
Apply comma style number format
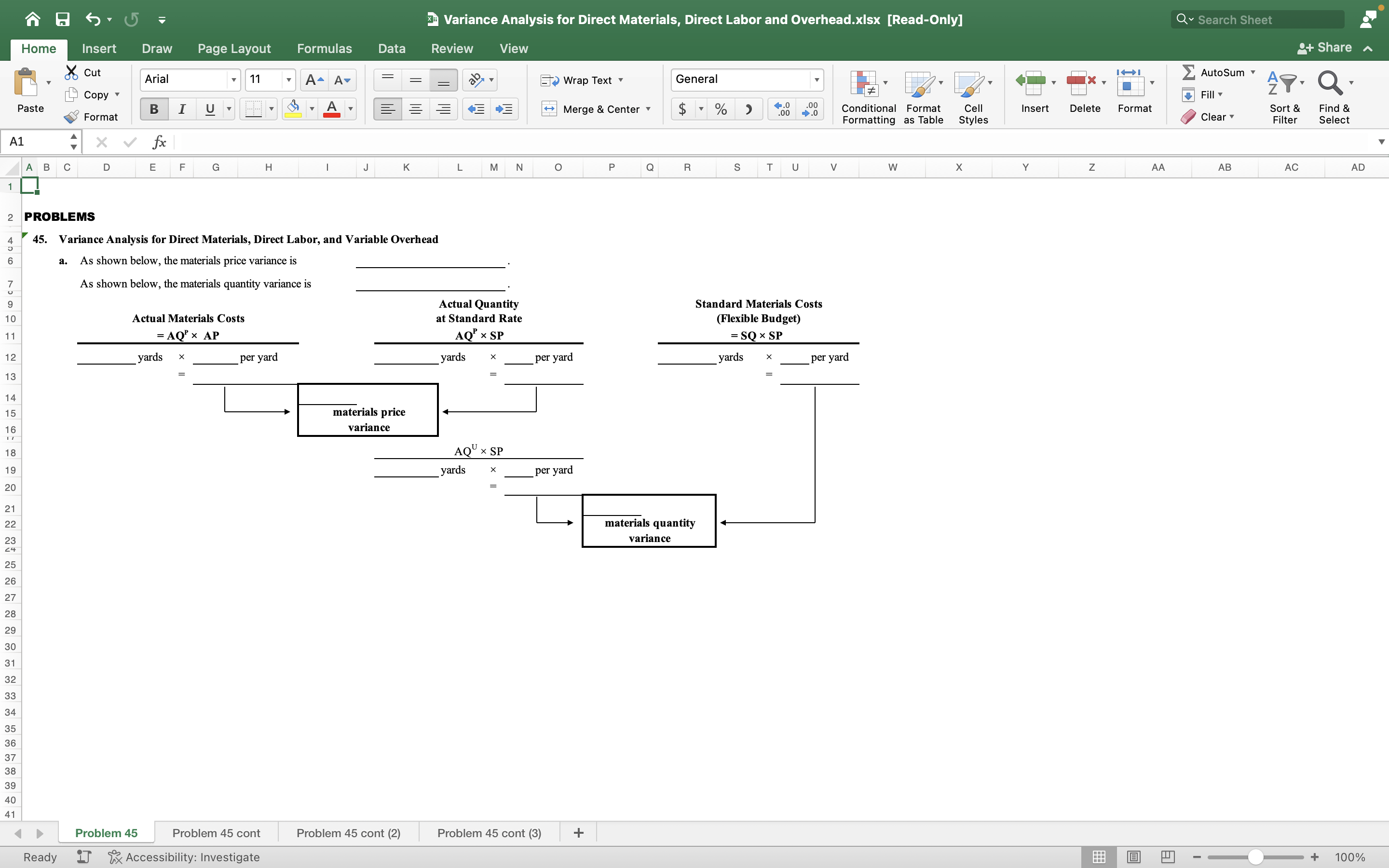[x=749, y=109]
